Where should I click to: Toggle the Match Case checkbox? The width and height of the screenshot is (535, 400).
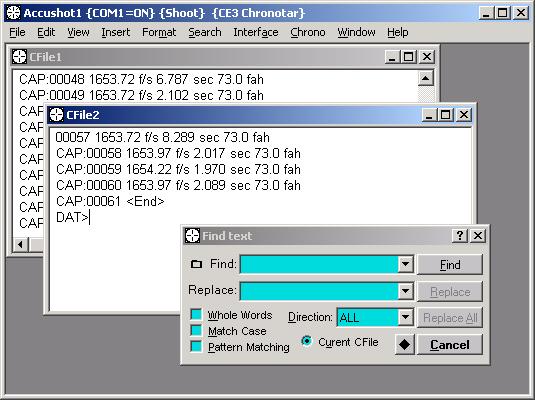coord(196,330)
